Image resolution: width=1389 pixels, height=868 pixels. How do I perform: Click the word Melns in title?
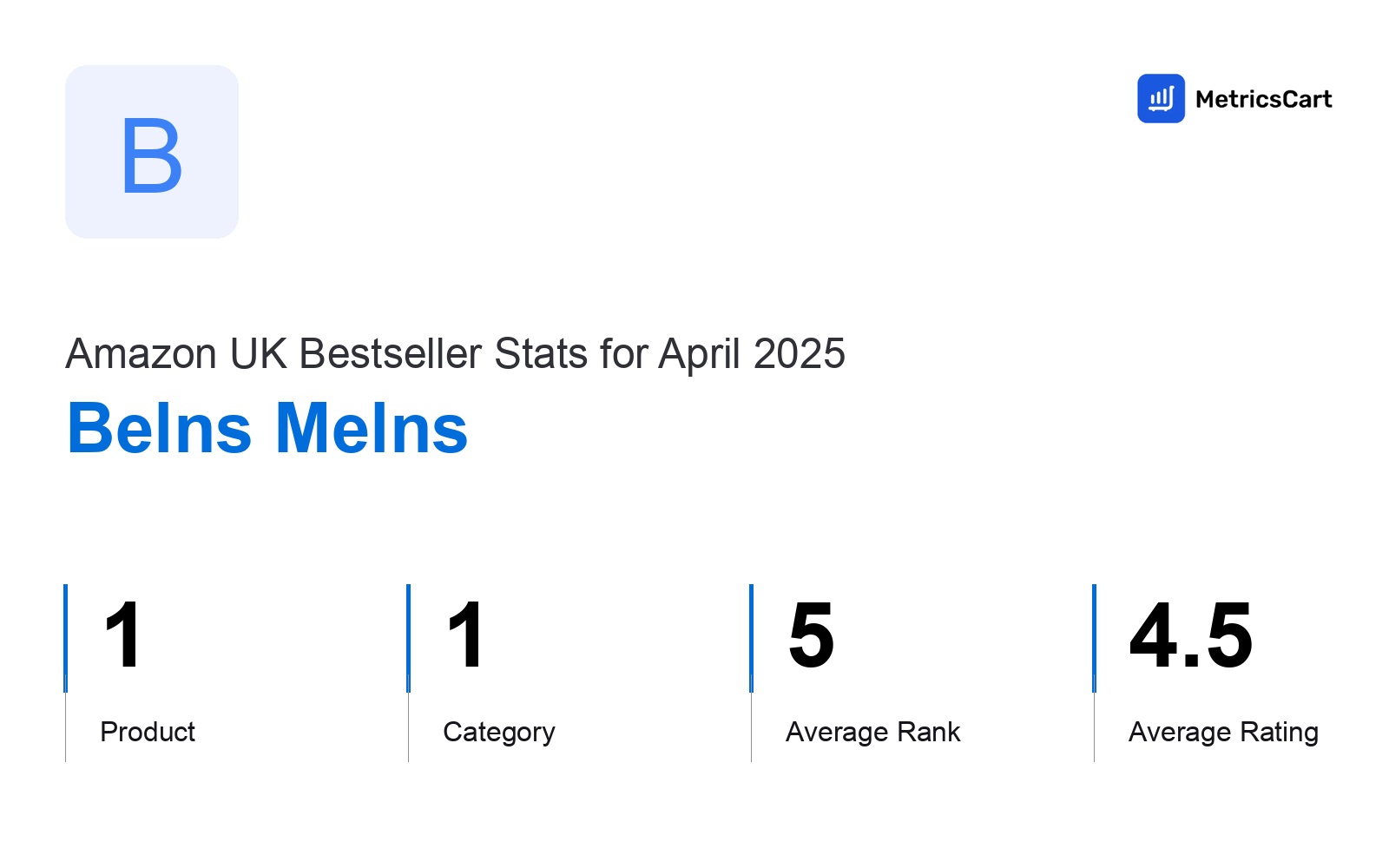click(x=372, y=428)
